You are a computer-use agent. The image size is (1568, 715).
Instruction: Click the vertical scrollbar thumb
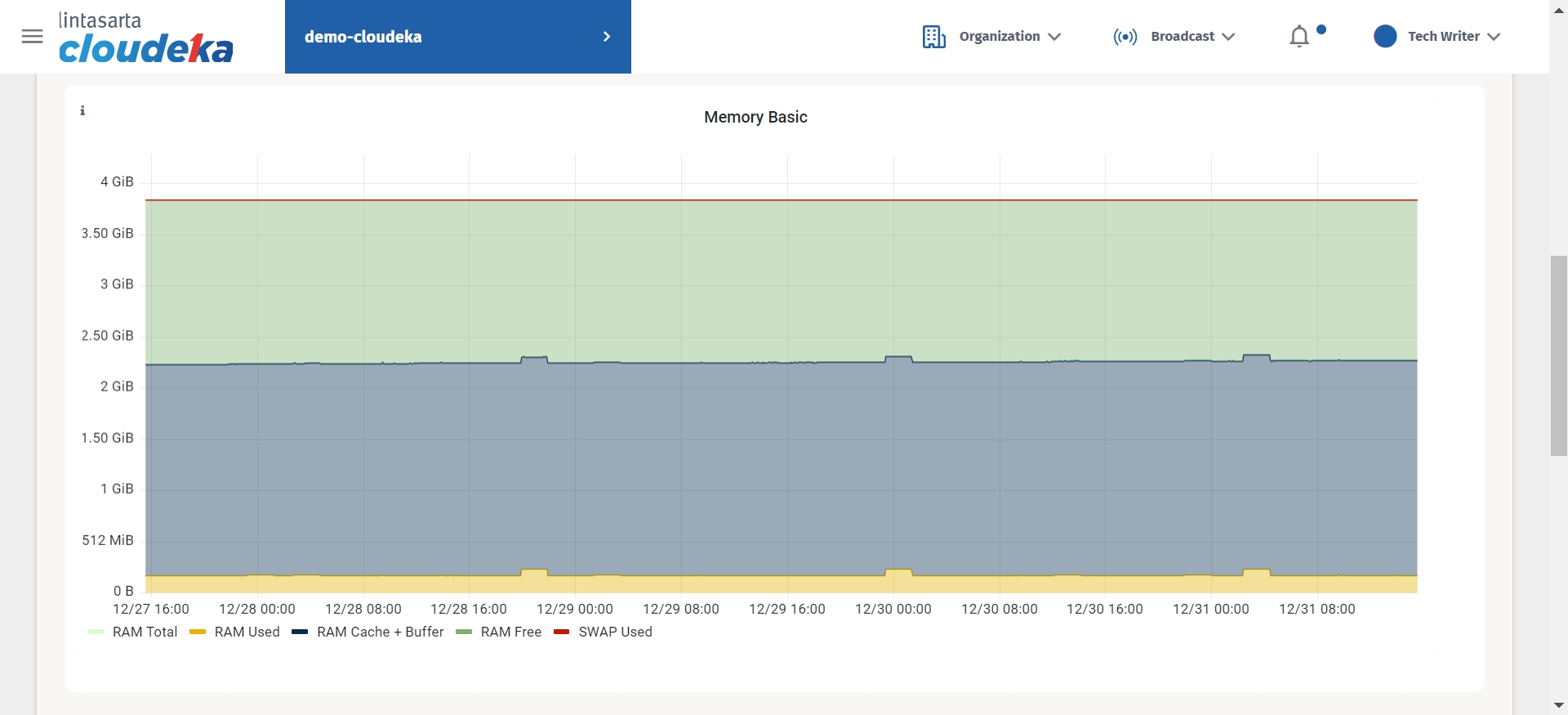(x=1558, y=355)
